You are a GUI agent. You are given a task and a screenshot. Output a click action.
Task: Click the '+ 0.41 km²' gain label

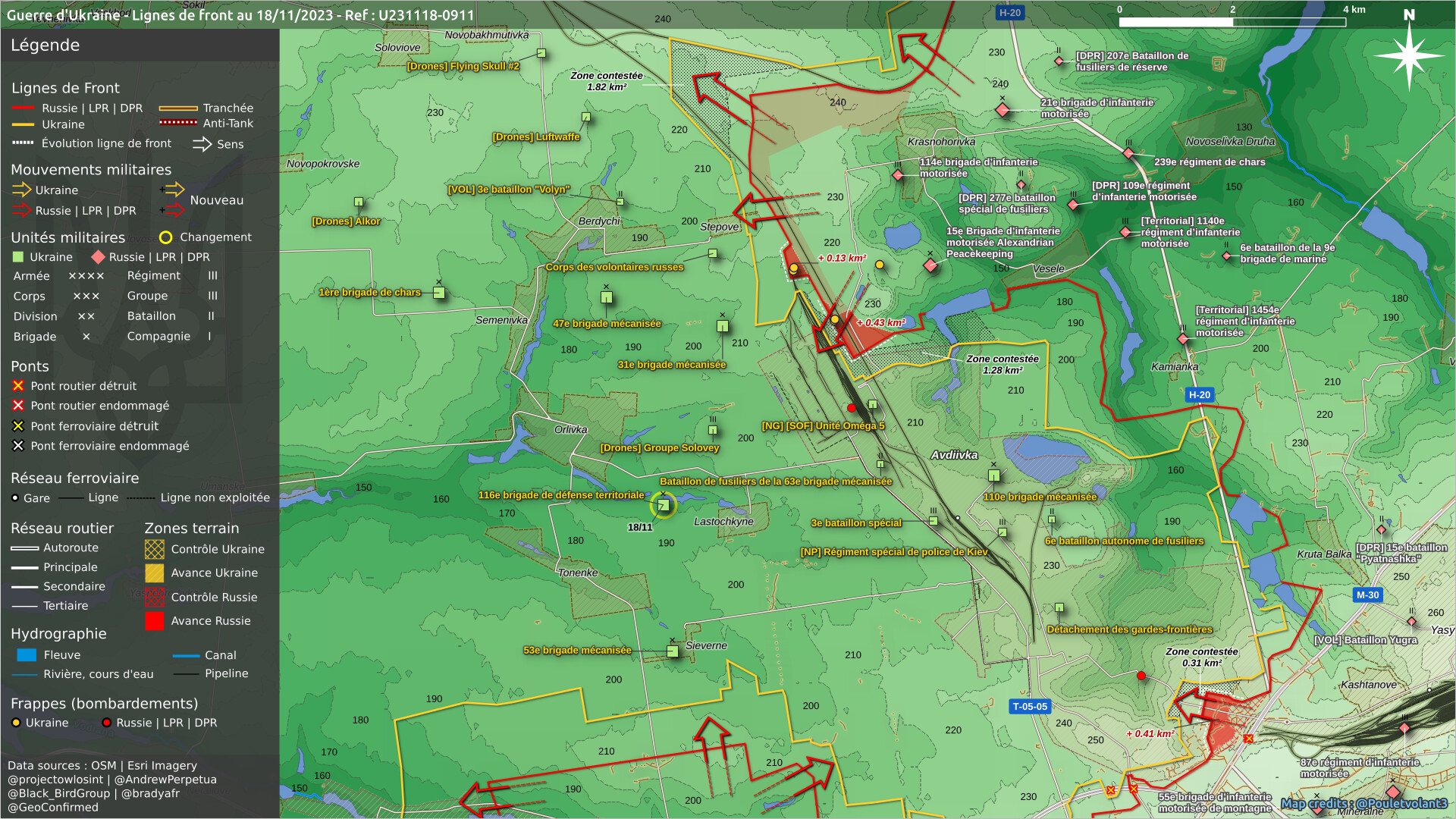pos(1150,733)
